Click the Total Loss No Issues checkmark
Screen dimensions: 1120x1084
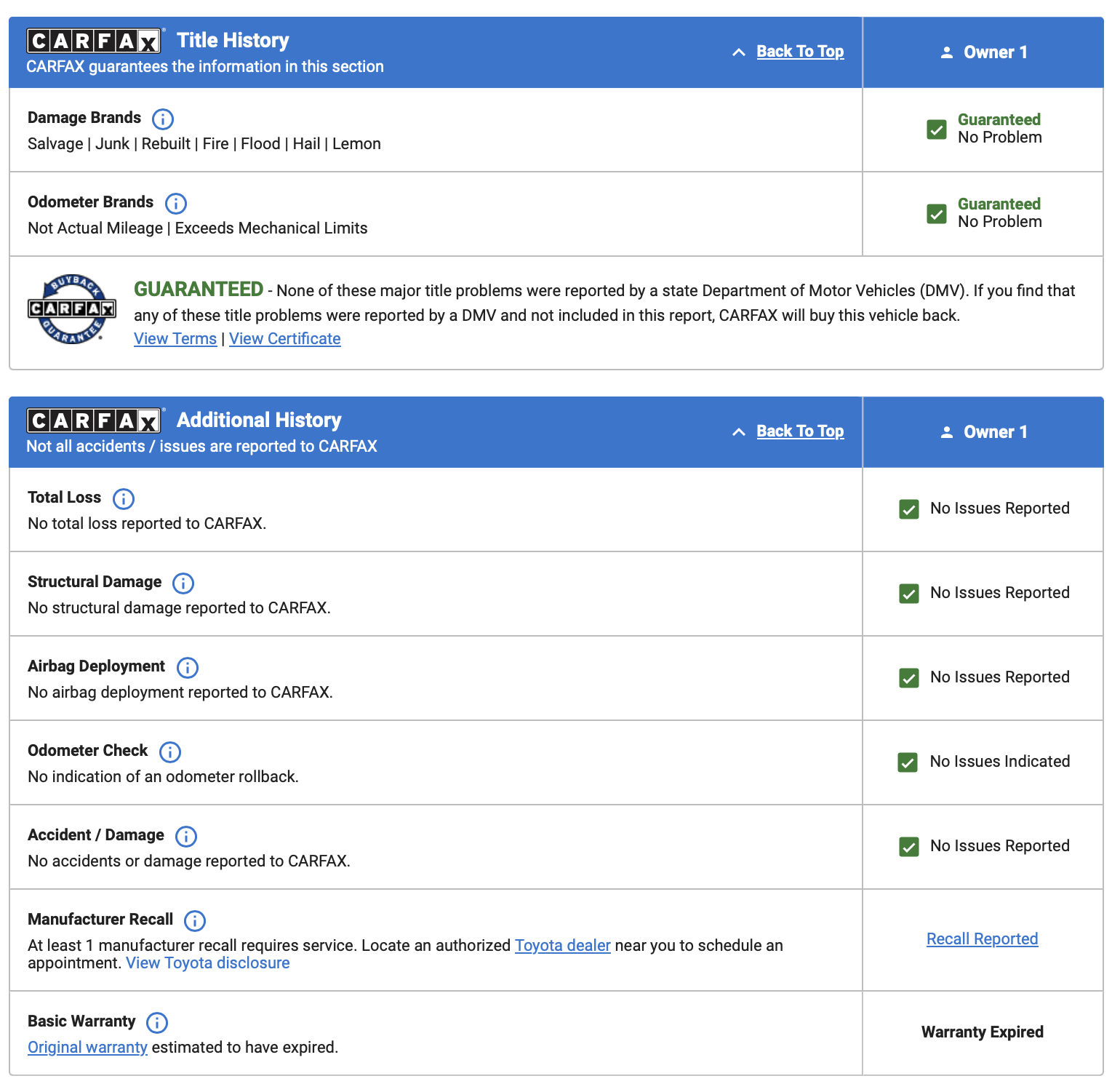point(909,509)
